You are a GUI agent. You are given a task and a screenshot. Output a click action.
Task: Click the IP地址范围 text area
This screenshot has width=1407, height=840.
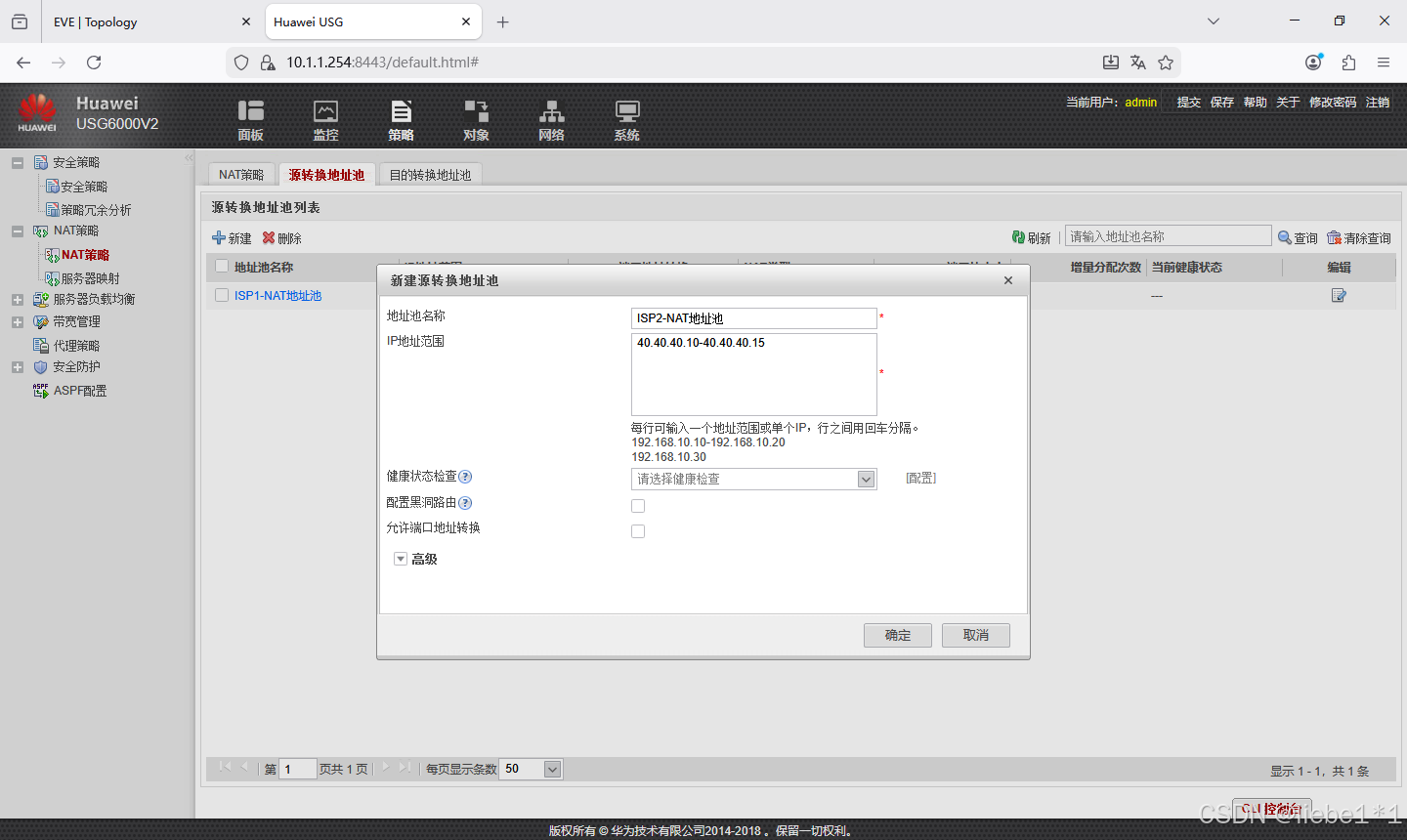point(754,375)
